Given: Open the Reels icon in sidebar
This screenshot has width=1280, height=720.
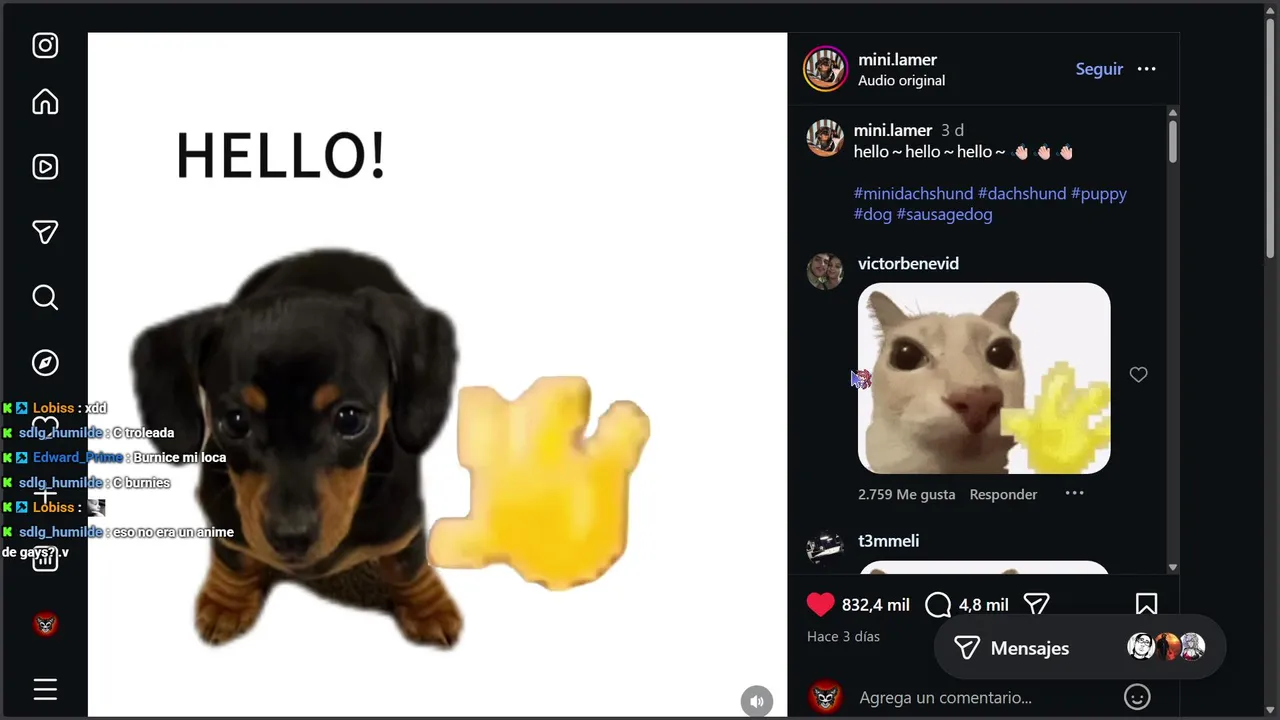Looking at the screenshot, I should (45, 167).
